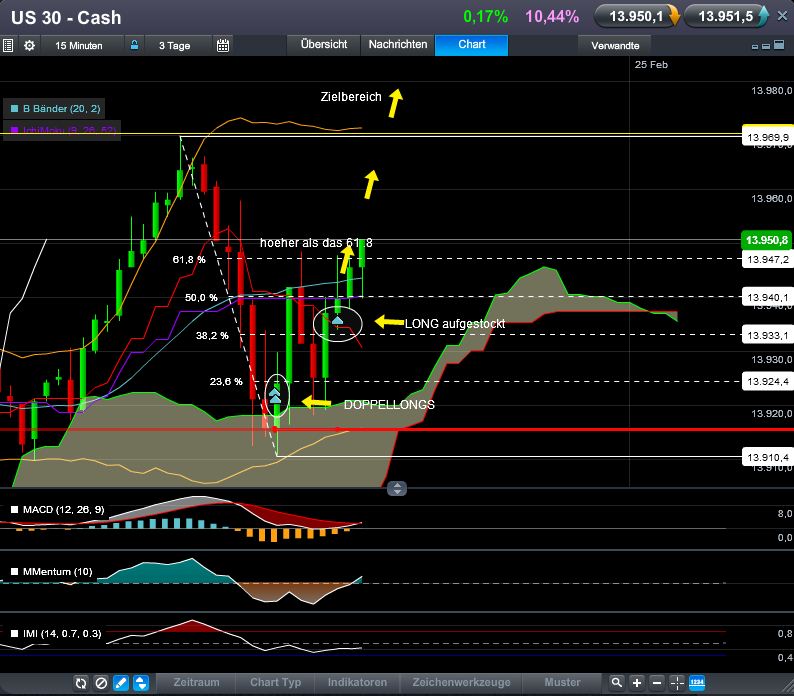The image size is (794, 696).
Task: Zoom out with the minus icon
Action: [657, 683]
